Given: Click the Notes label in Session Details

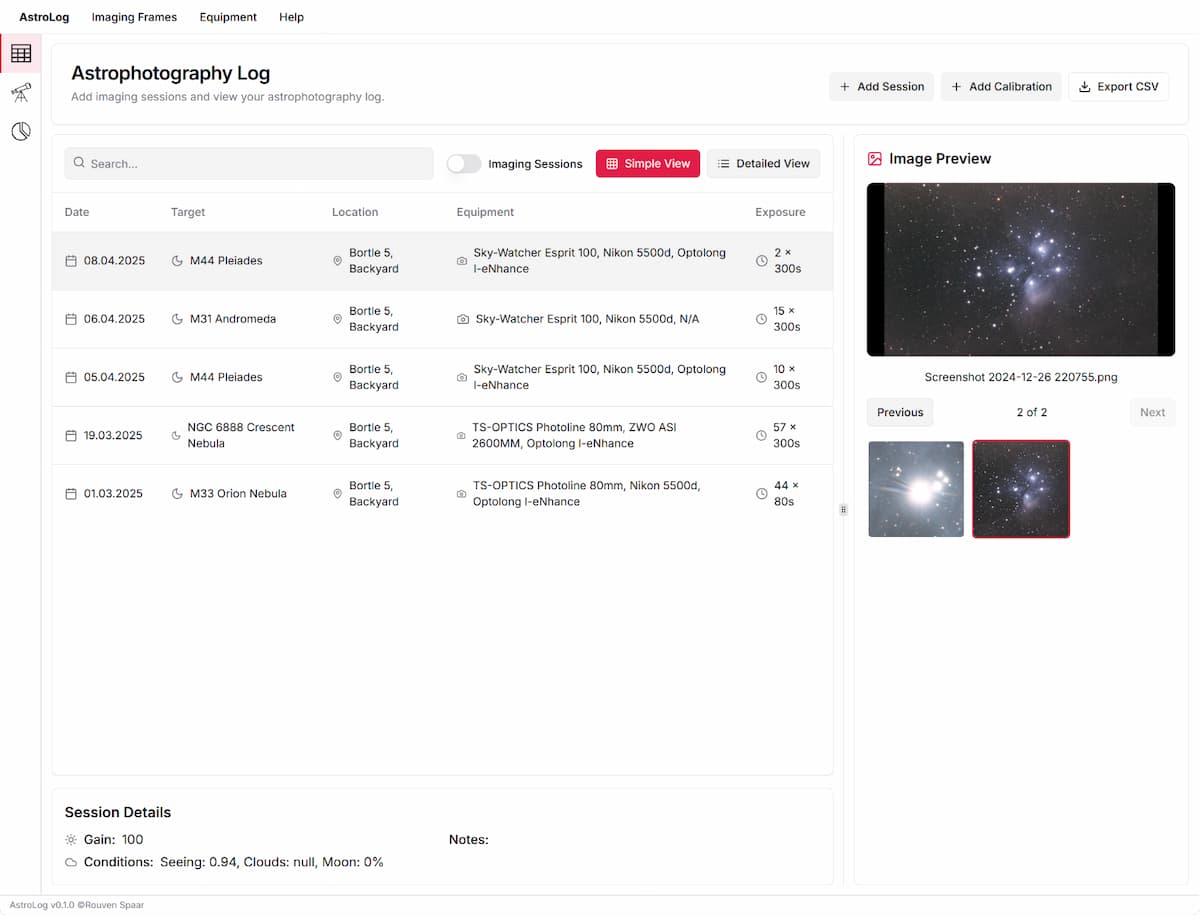Looking at the screenshot, I should coord(469,840).
